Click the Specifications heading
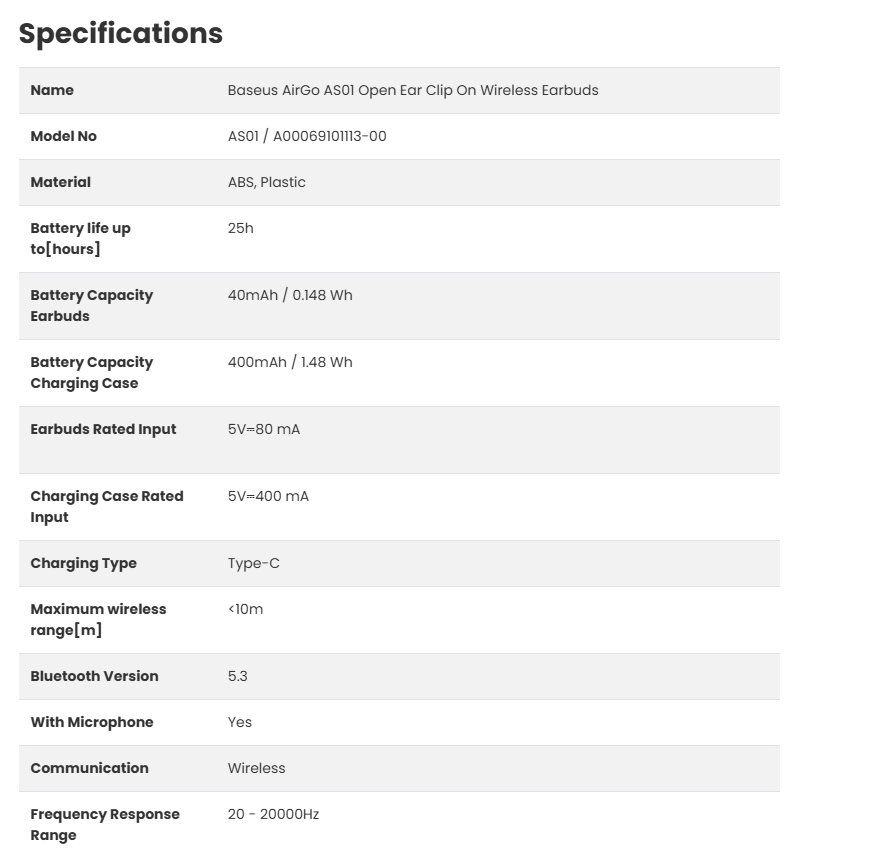The width and height of the screenshot is (884, 848). 121,33
